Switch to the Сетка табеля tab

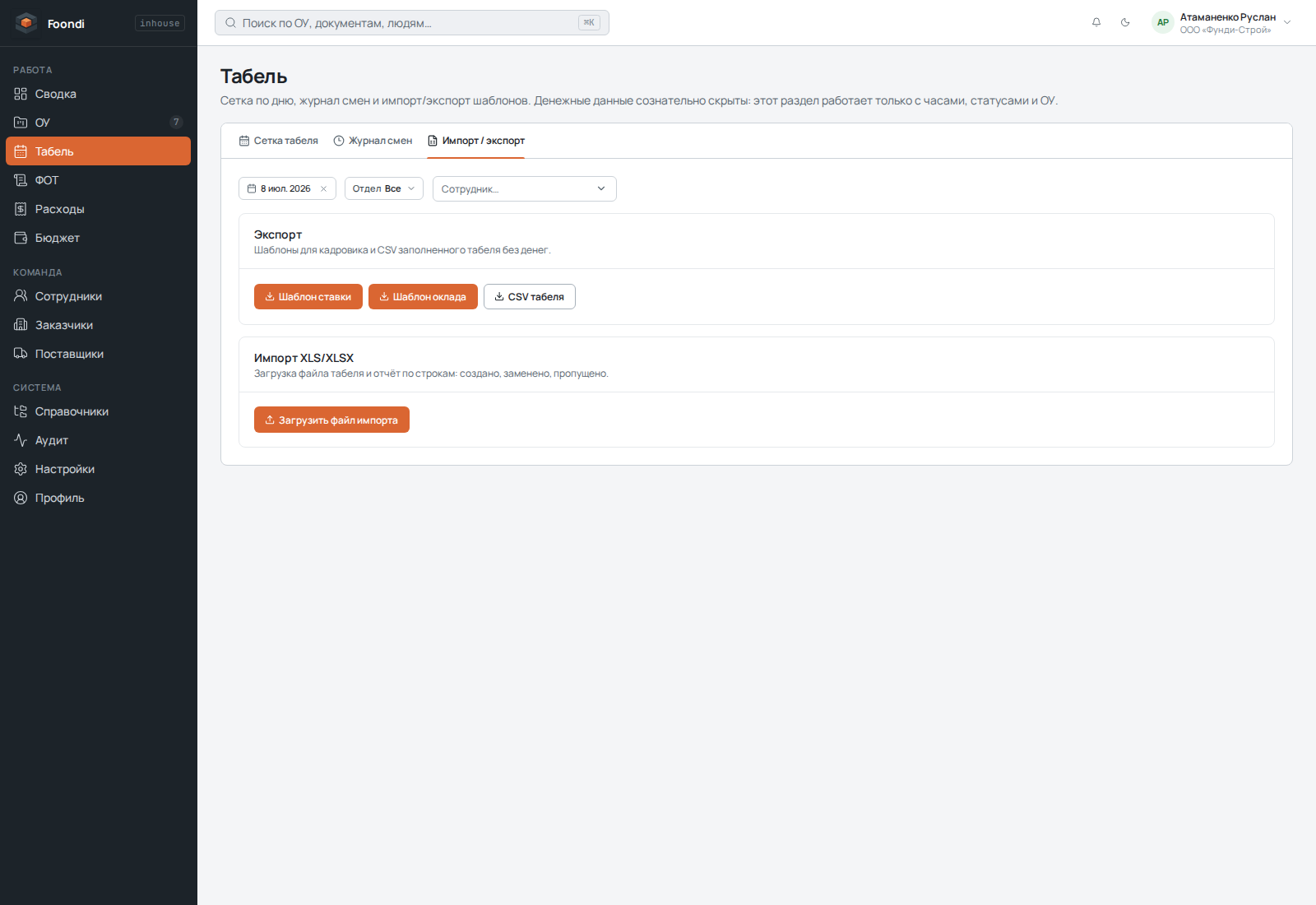click(278, 141)
